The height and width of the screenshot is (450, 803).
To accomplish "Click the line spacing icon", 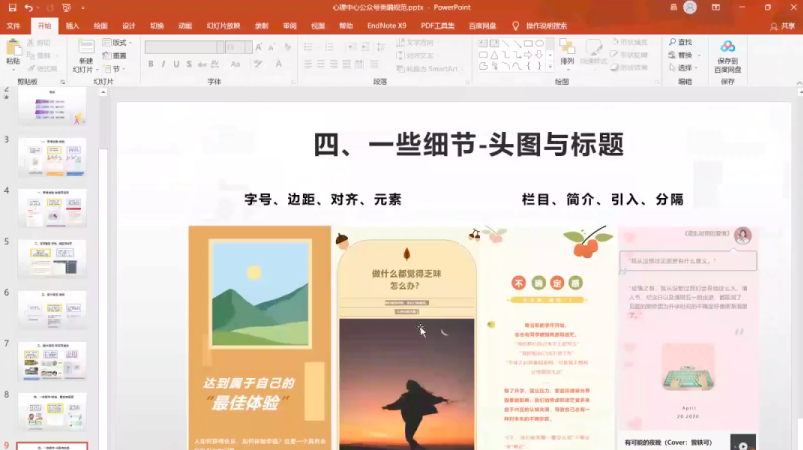I will (381, 47).
